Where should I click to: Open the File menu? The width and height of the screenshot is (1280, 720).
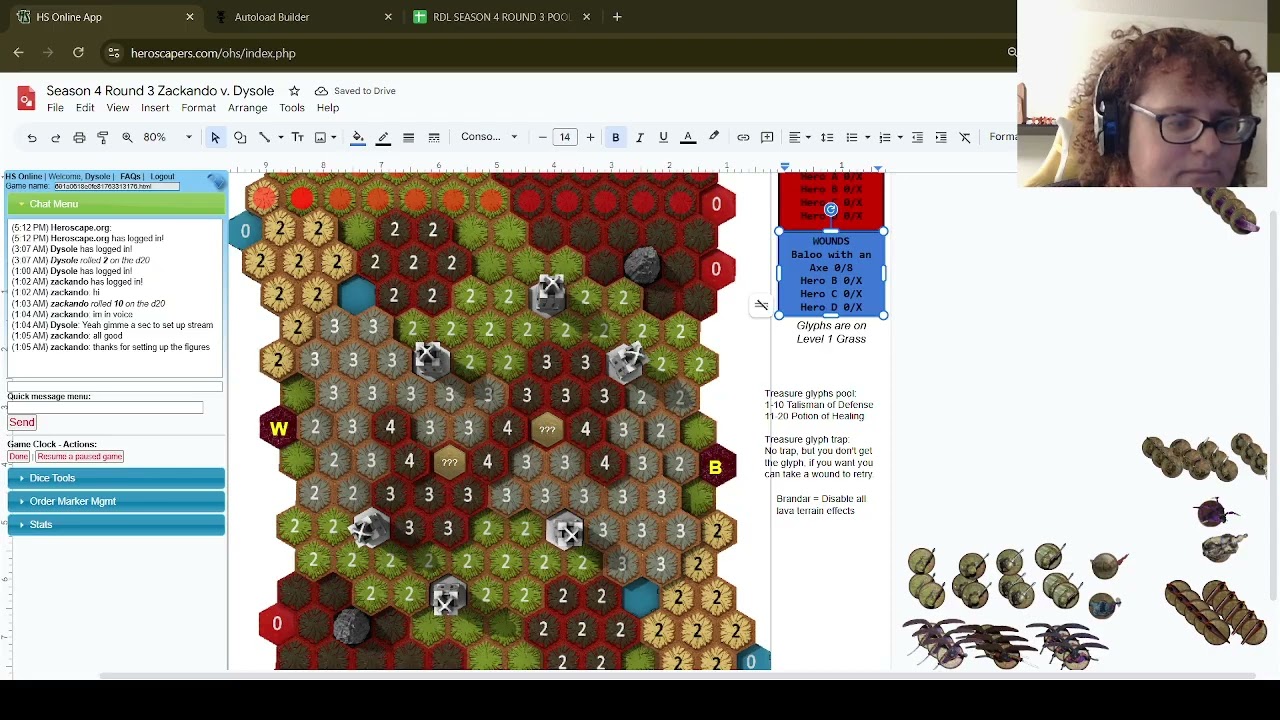click(x=55, y=108)
